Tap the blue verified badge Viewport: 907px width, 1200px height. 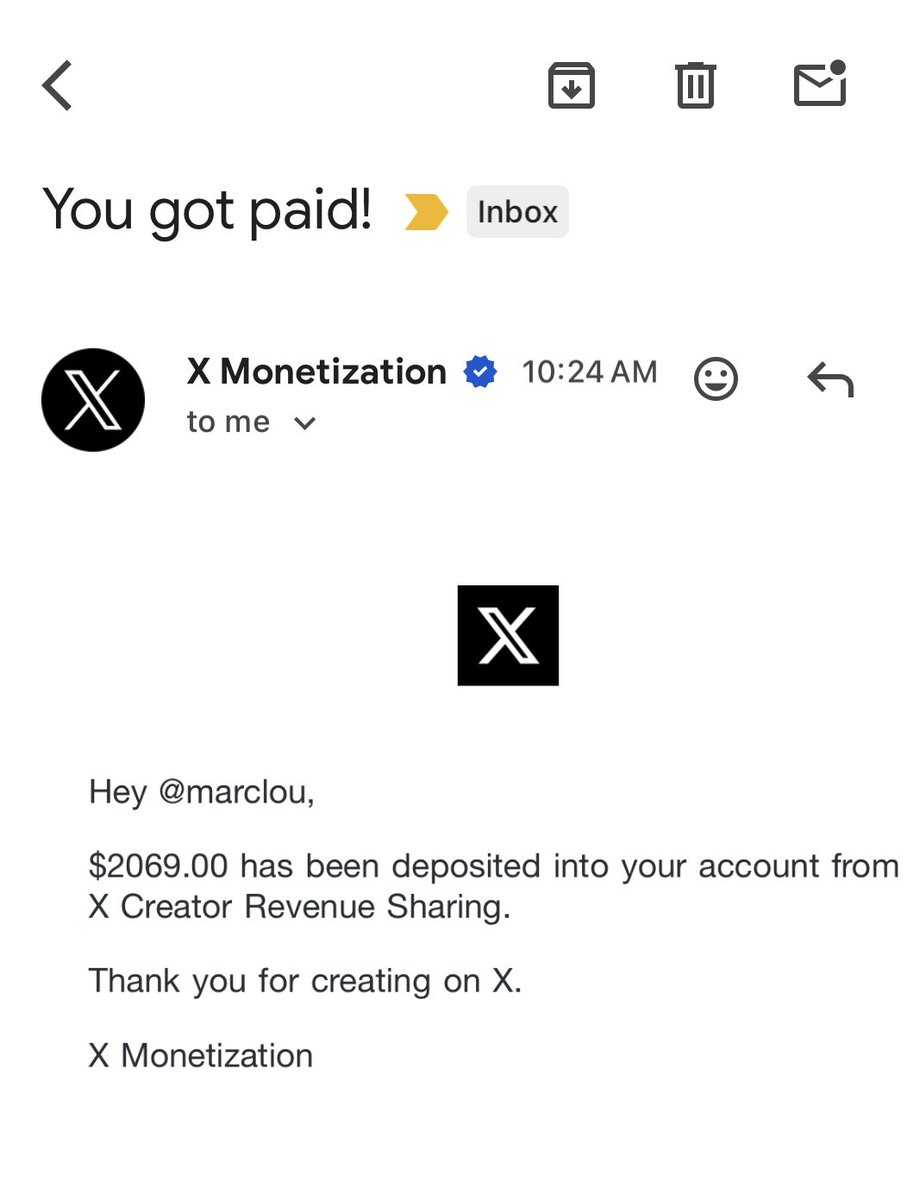481,373
